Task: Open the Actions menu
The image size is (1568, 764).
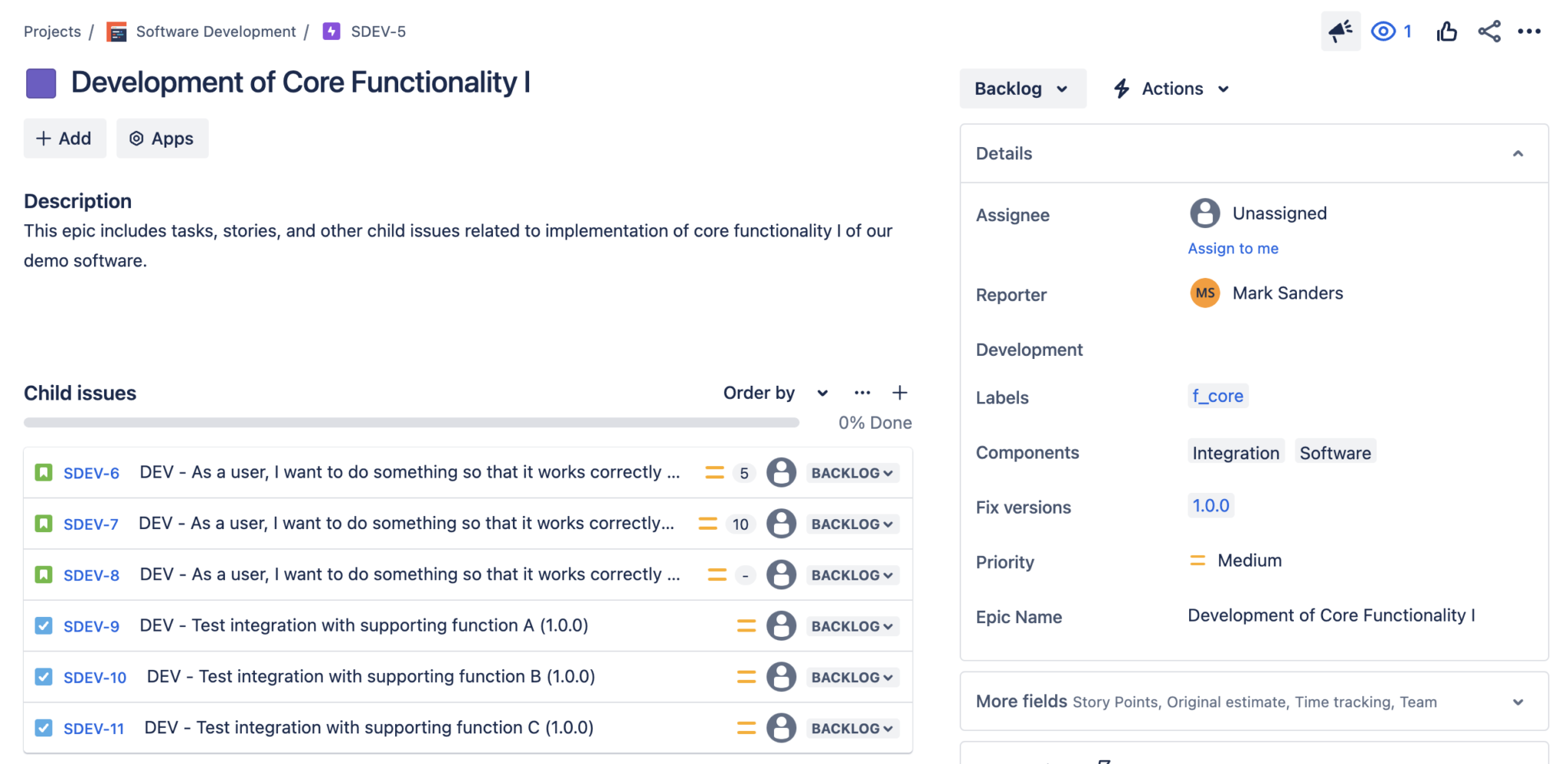Action: click(1169, 88)
